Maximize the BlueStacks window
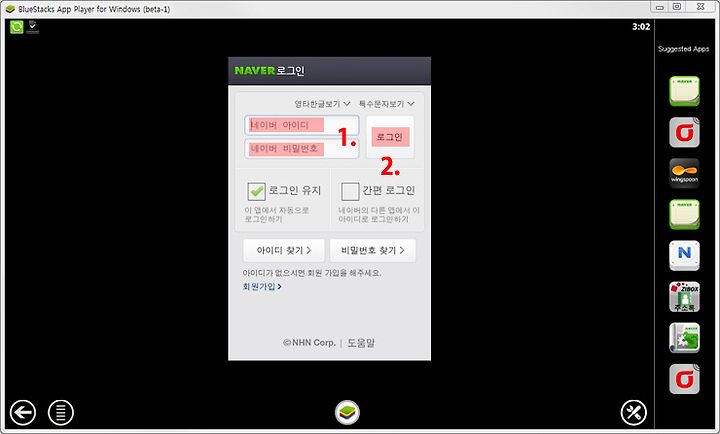Screen dimensions: 720x434 (677, 7)
